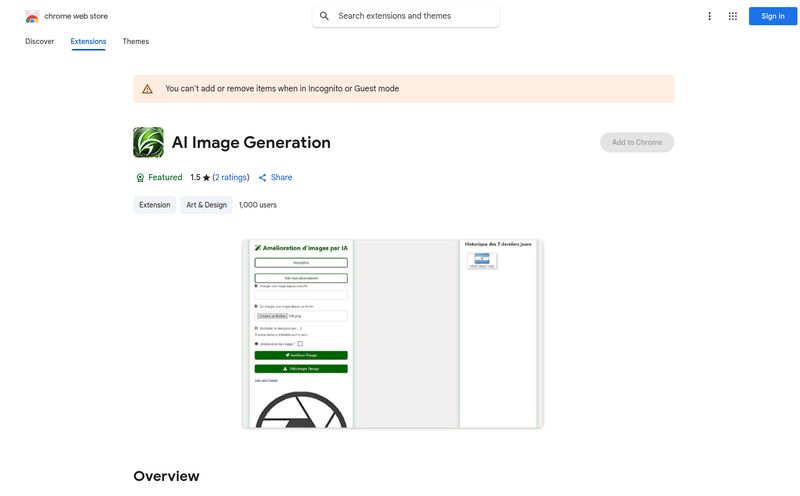
Task: Click the Featured label
Action: 165,178
